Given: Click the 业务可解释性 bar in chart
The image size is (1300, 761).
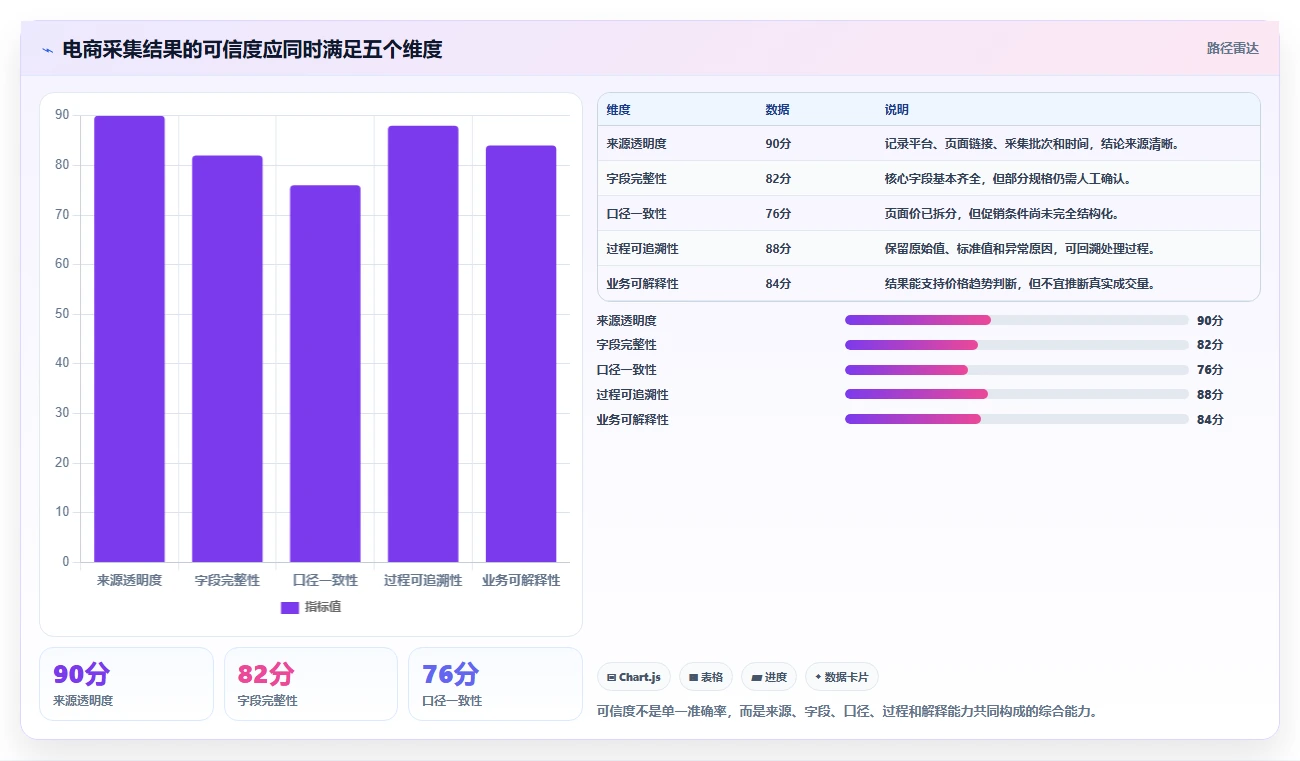Looking at the screenshot, I should [x=521, y=354].
